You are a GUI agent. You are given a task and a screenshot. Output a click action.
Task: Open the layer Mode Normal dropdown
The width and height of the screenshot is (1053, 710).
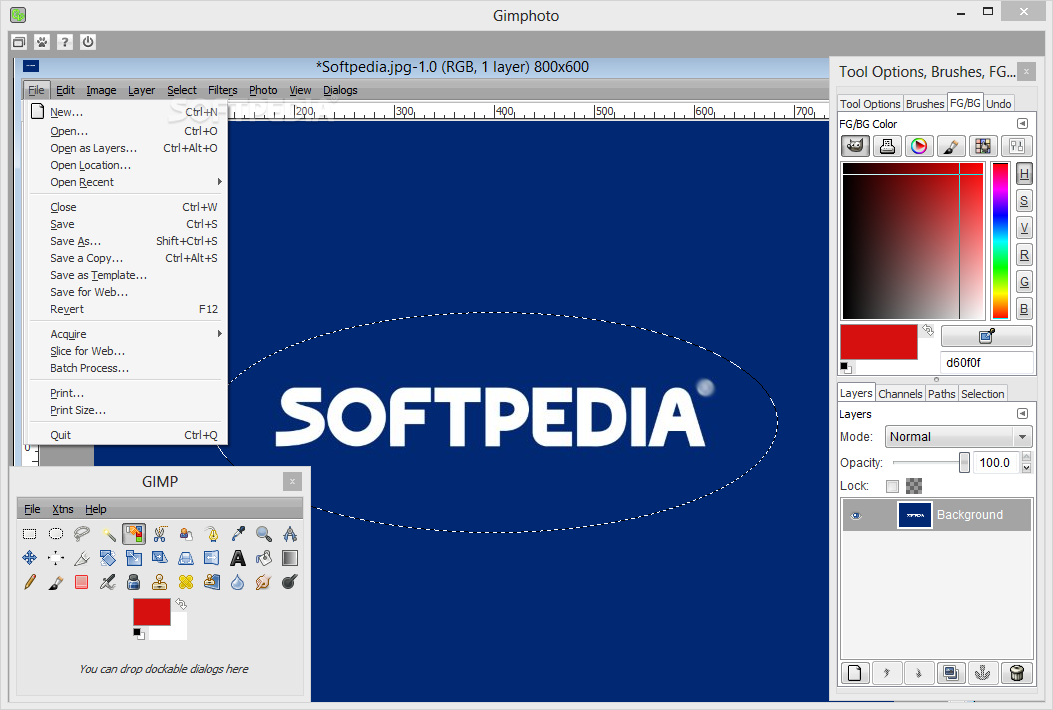click(x=958, y=437)
